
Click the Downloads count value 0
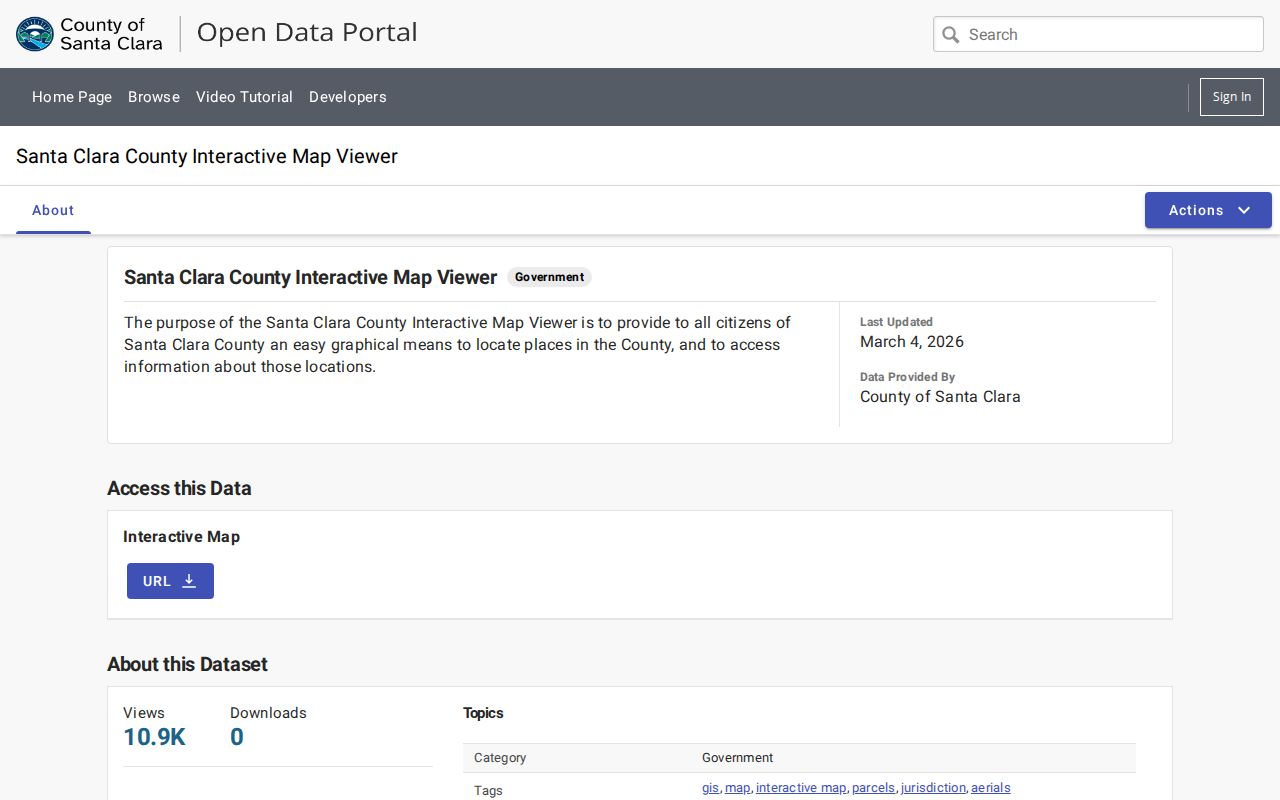coord(237,737)
